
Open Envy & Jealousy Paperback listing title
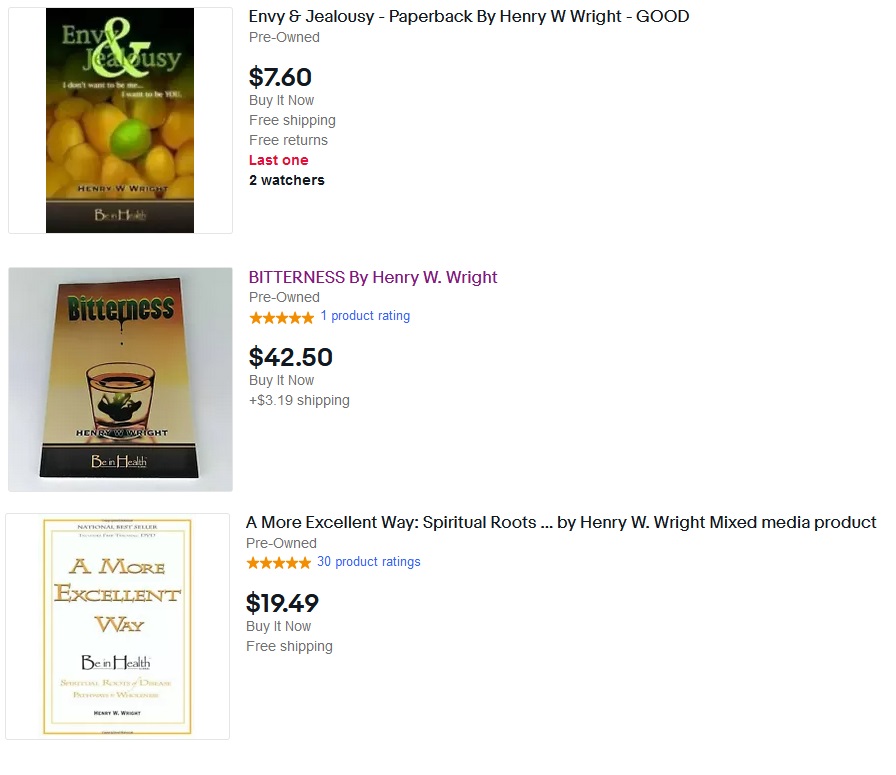(x=469, y=16)
